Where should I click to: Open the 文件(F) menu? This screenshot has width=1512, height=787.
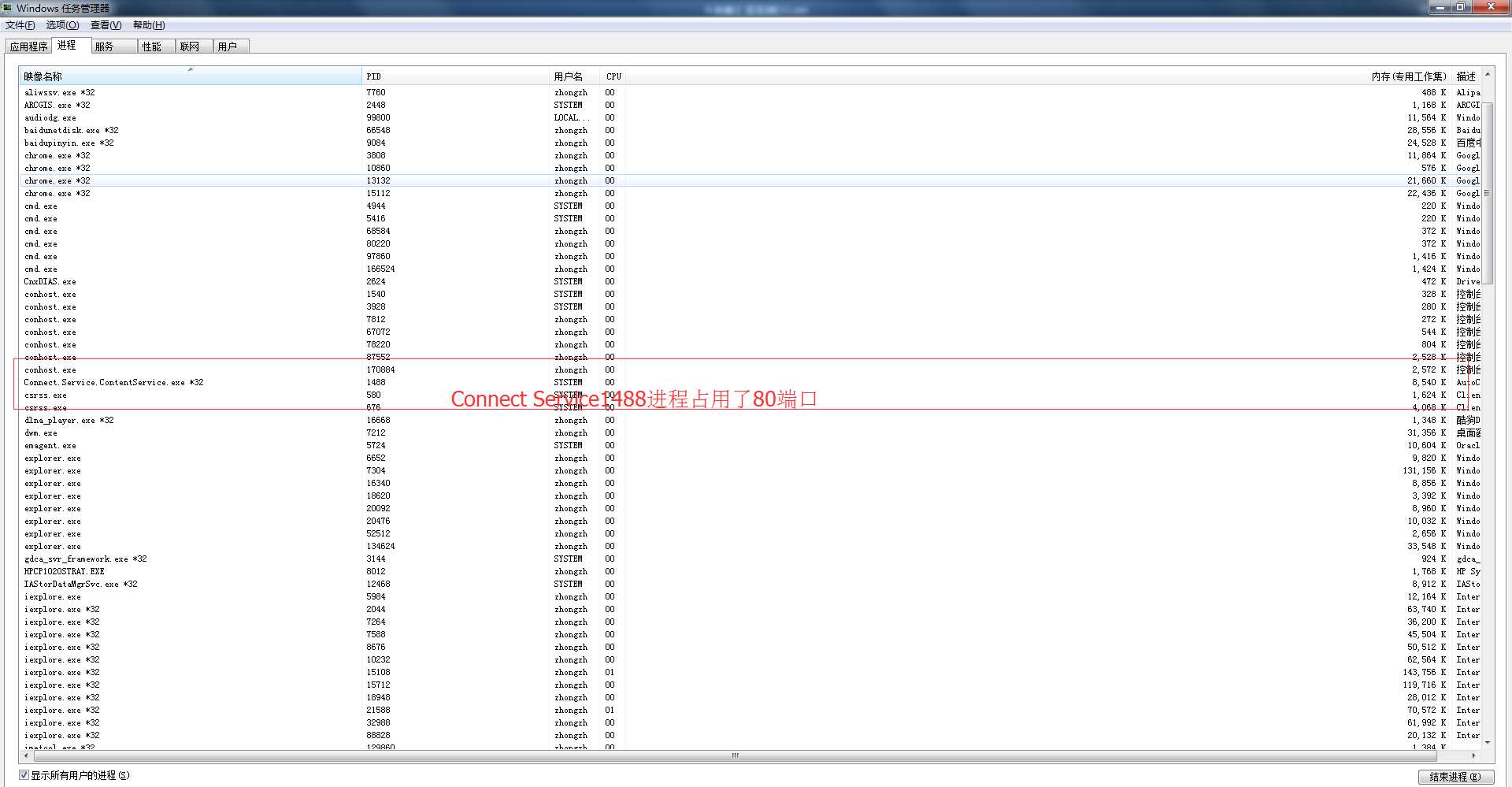point(20,25)
